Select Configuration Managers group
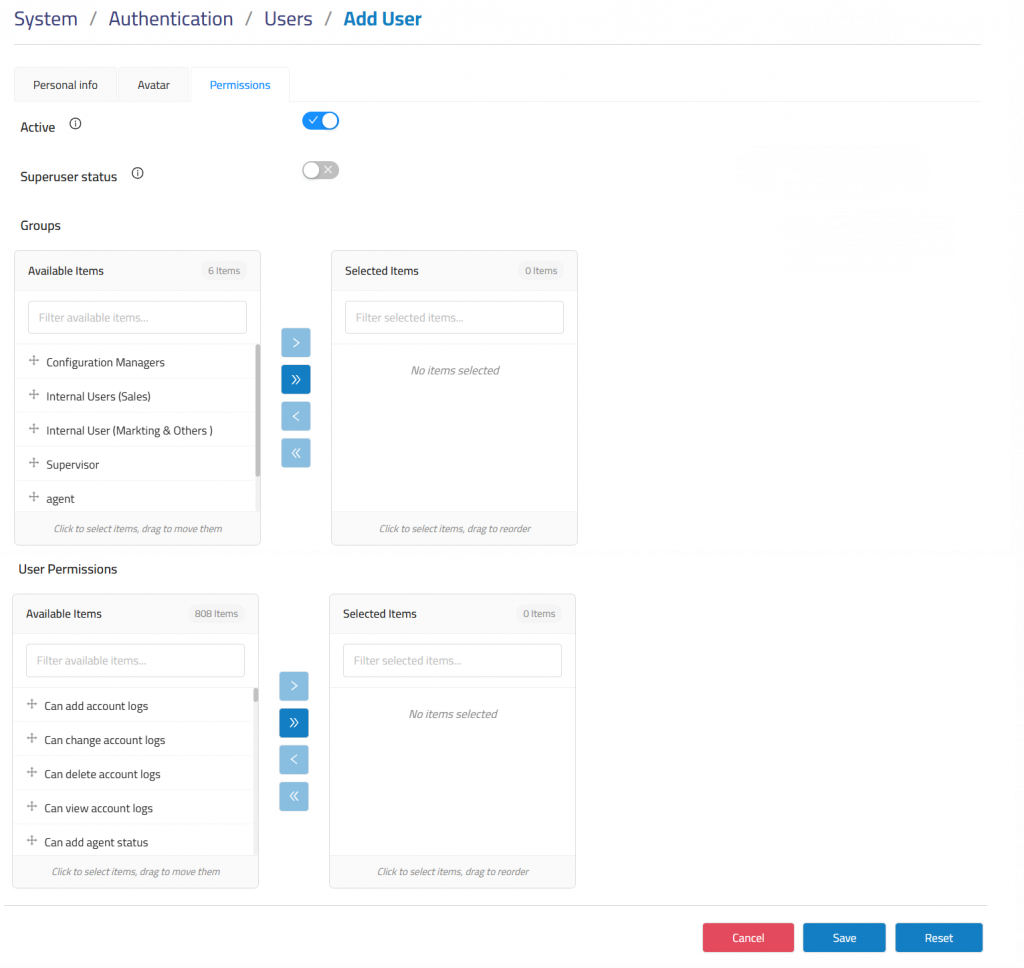Viewport: 1024px width, 968px height. click(x=135, y=362)
